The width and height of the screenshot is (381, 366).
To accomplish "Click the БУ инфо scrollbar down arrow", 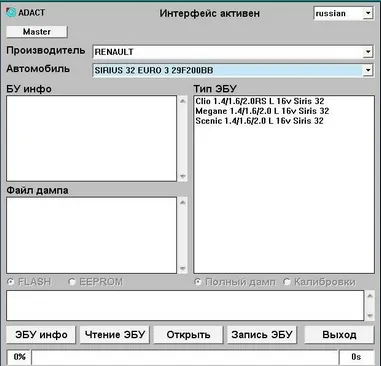I will tap(182, 176).
